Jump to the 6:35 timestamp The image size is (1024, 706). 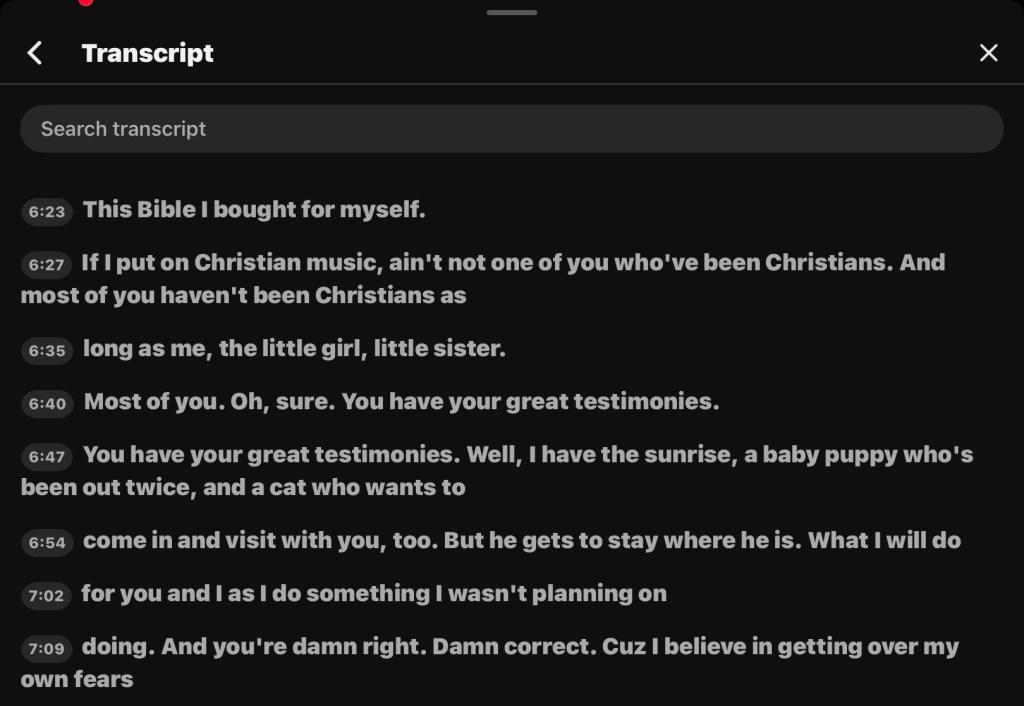coord(46,350)
